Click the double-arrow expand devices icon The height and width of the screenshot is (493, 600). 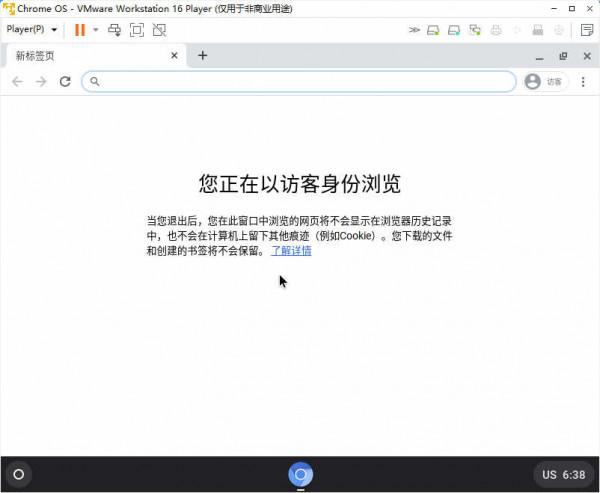pos(414,30)
